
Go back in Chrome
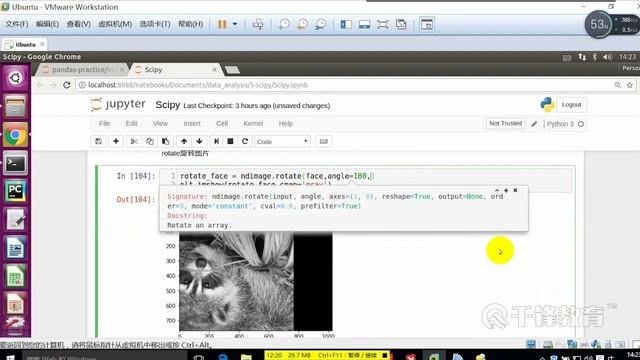point(40,85)
